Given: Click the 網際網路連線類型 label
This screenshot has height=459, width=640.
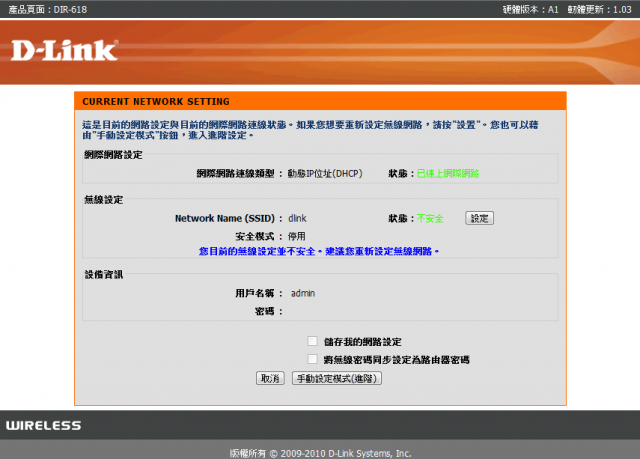Looking at the screenshot, I should (236, 173).
